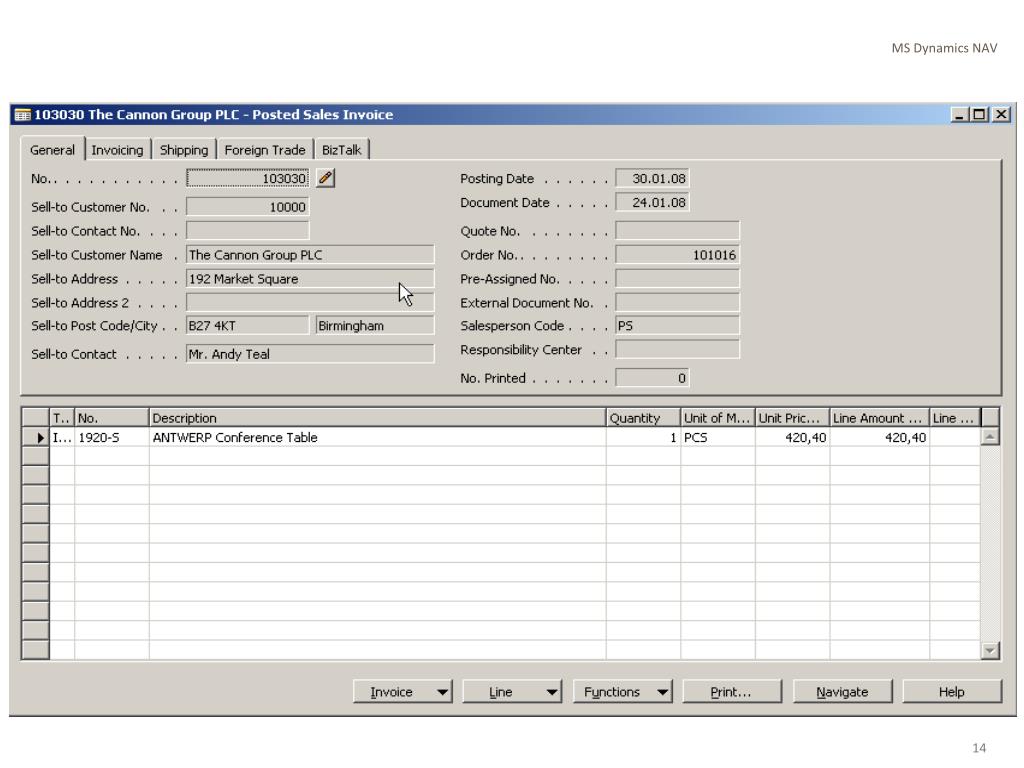Click the Posting Date field
This screenshot has height=768, width=1024.
click(652, 178)
